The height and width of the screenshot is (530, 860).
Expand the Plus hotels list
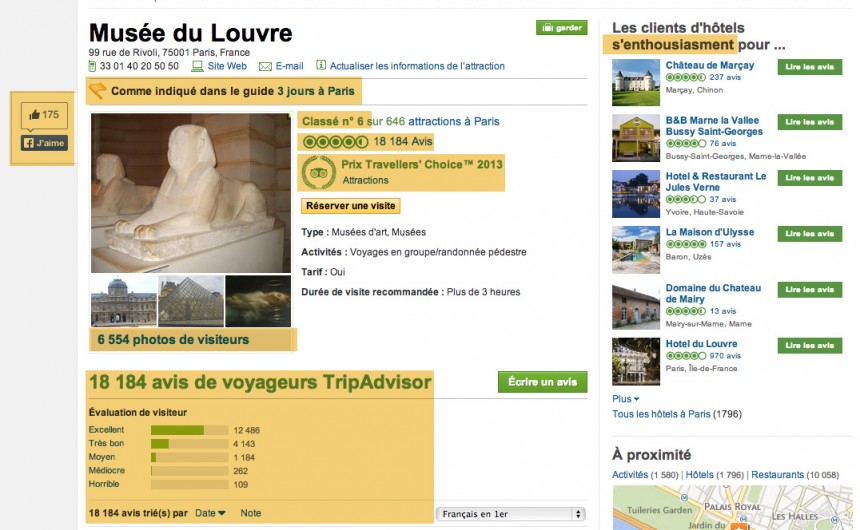[x=625, y=399]
